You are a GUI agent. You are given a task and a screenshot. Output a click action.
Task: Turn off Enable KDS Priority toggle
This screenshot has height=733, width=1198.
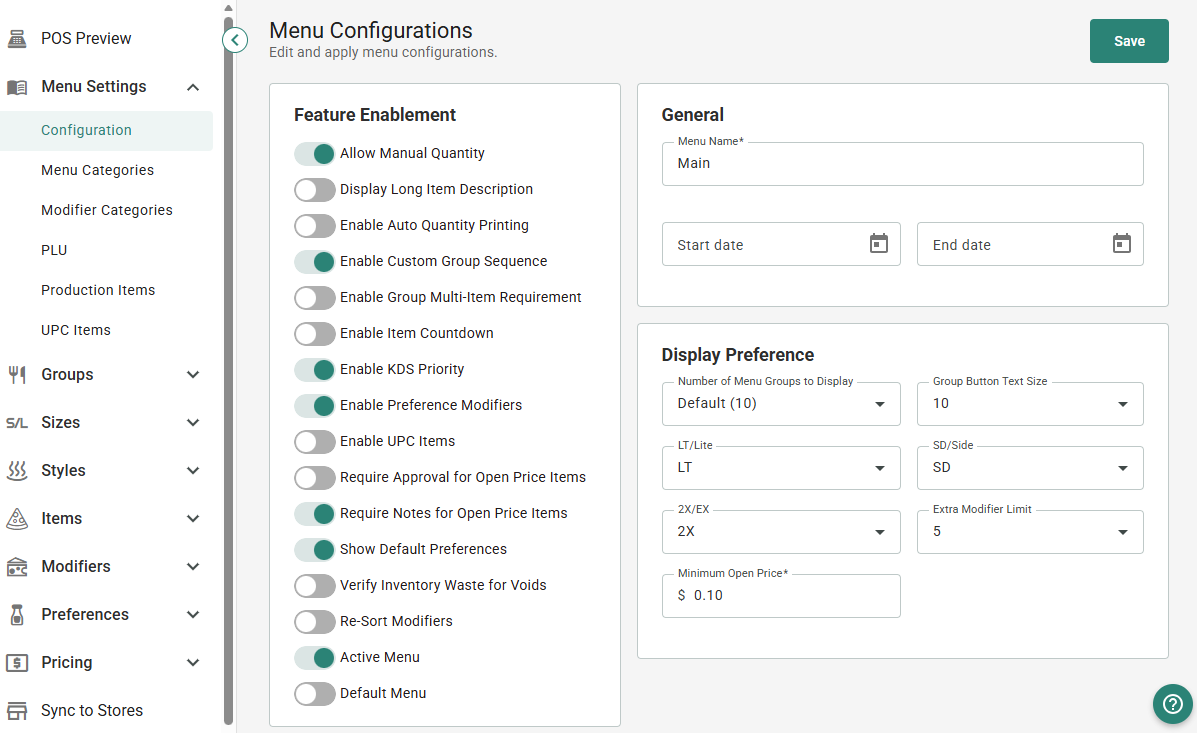[315, 369]
